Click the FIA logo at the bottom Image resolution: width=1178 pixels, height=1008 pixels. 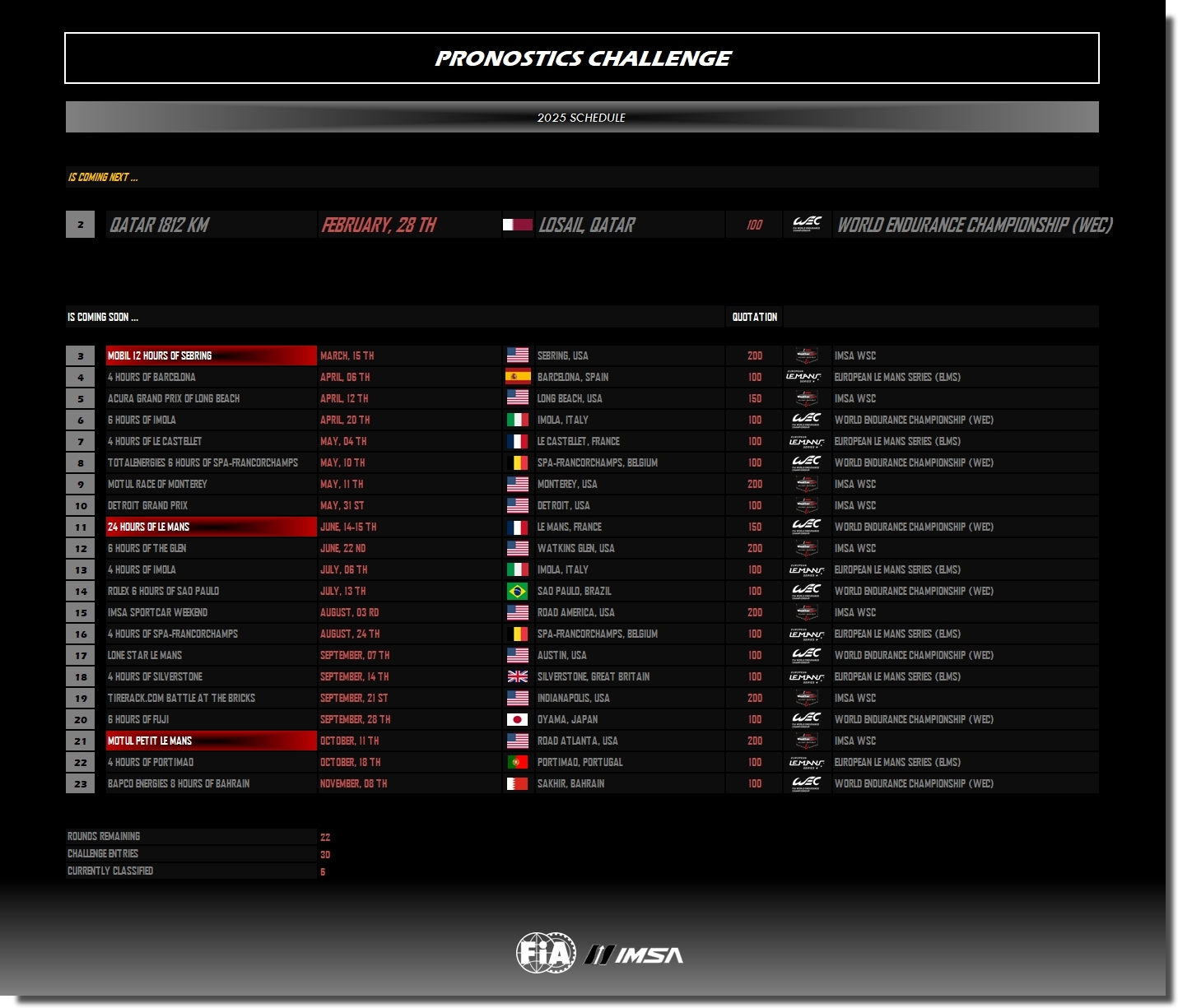(546, 953)
